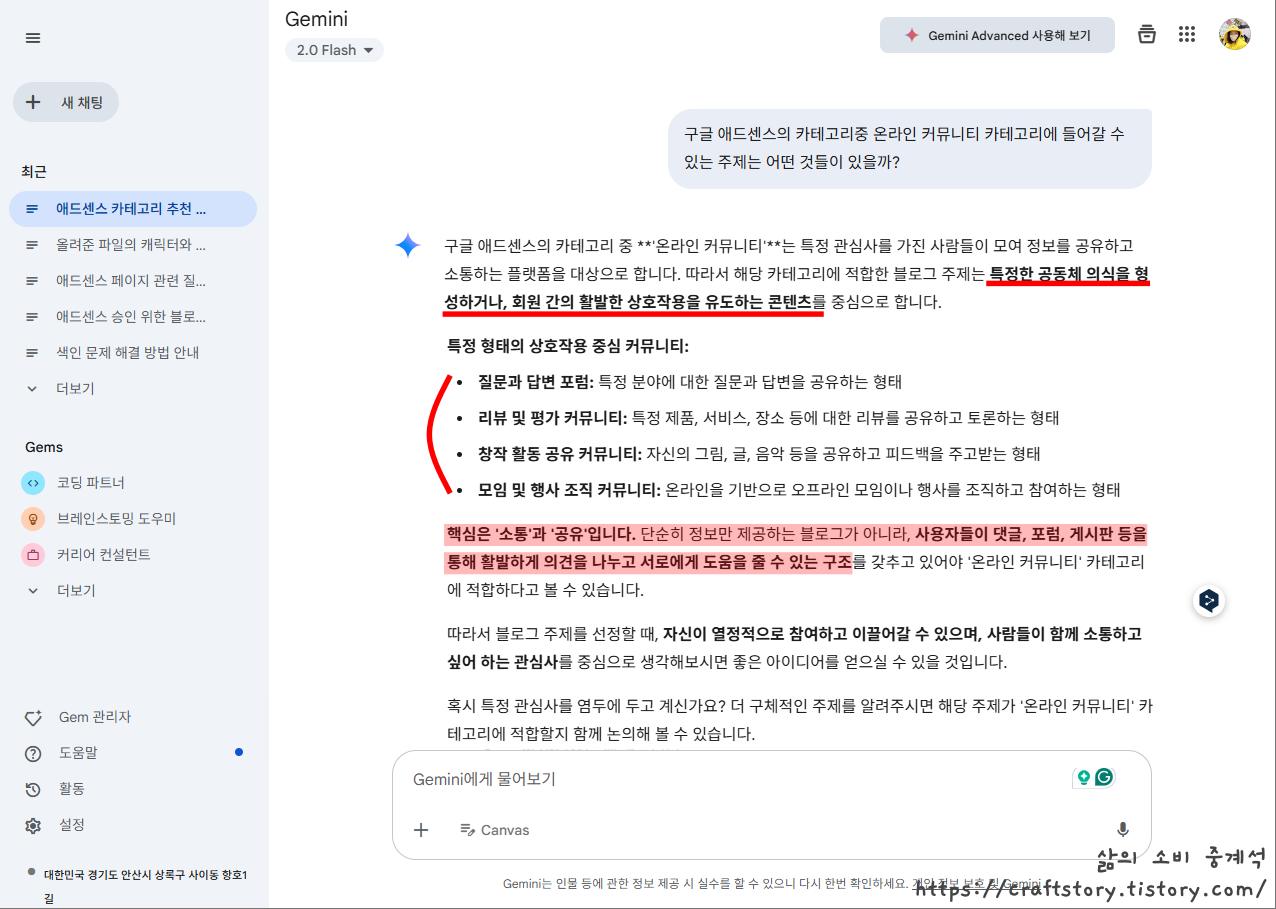Image resolution: width=1276 pixels, height=909 pixels.
Task: Open Gem 관리자
Action: point(133,717)
